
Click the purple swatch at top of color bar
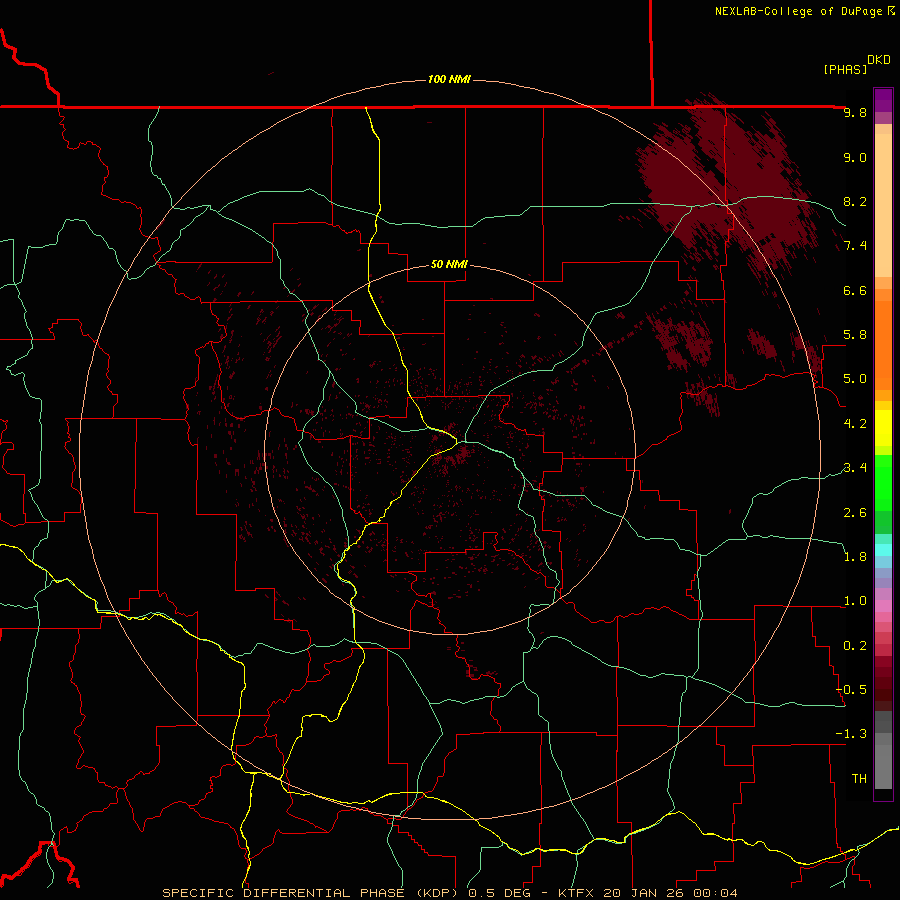(x=883, y=100)
